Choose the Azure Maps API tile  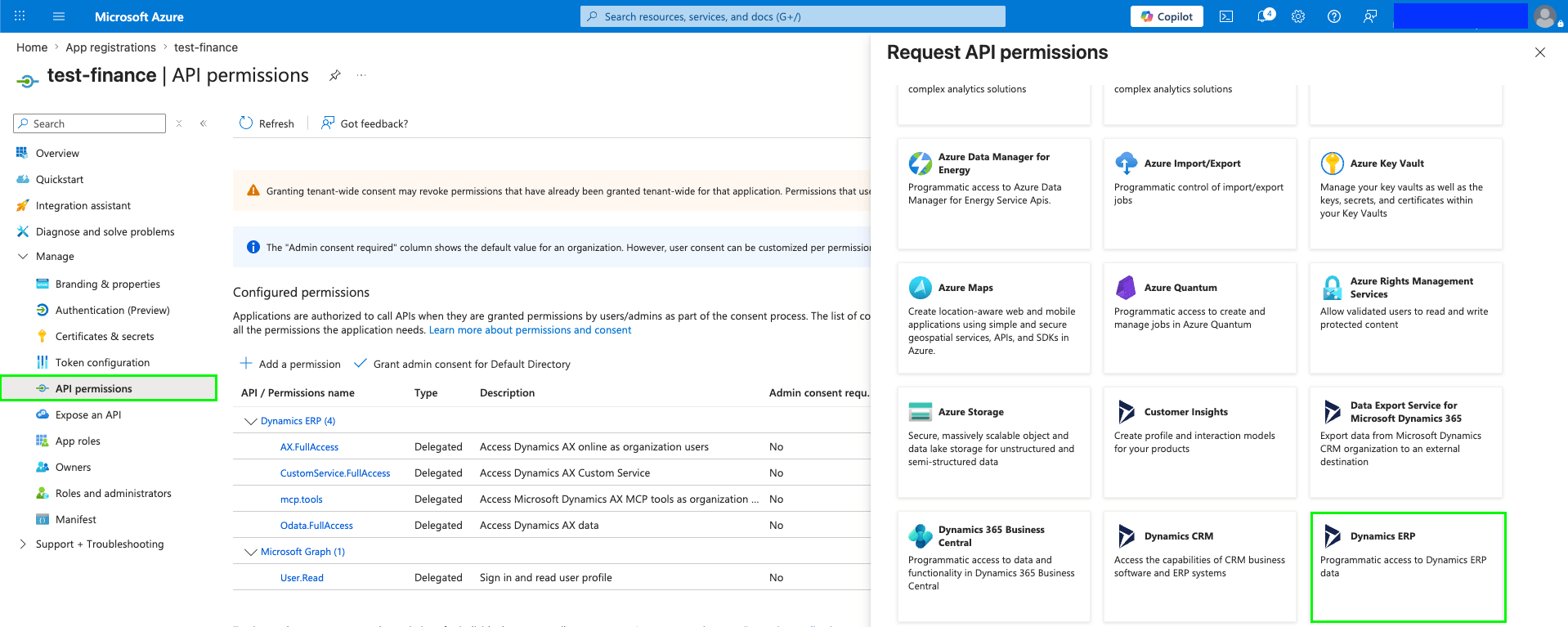click(x=993, y=318)
